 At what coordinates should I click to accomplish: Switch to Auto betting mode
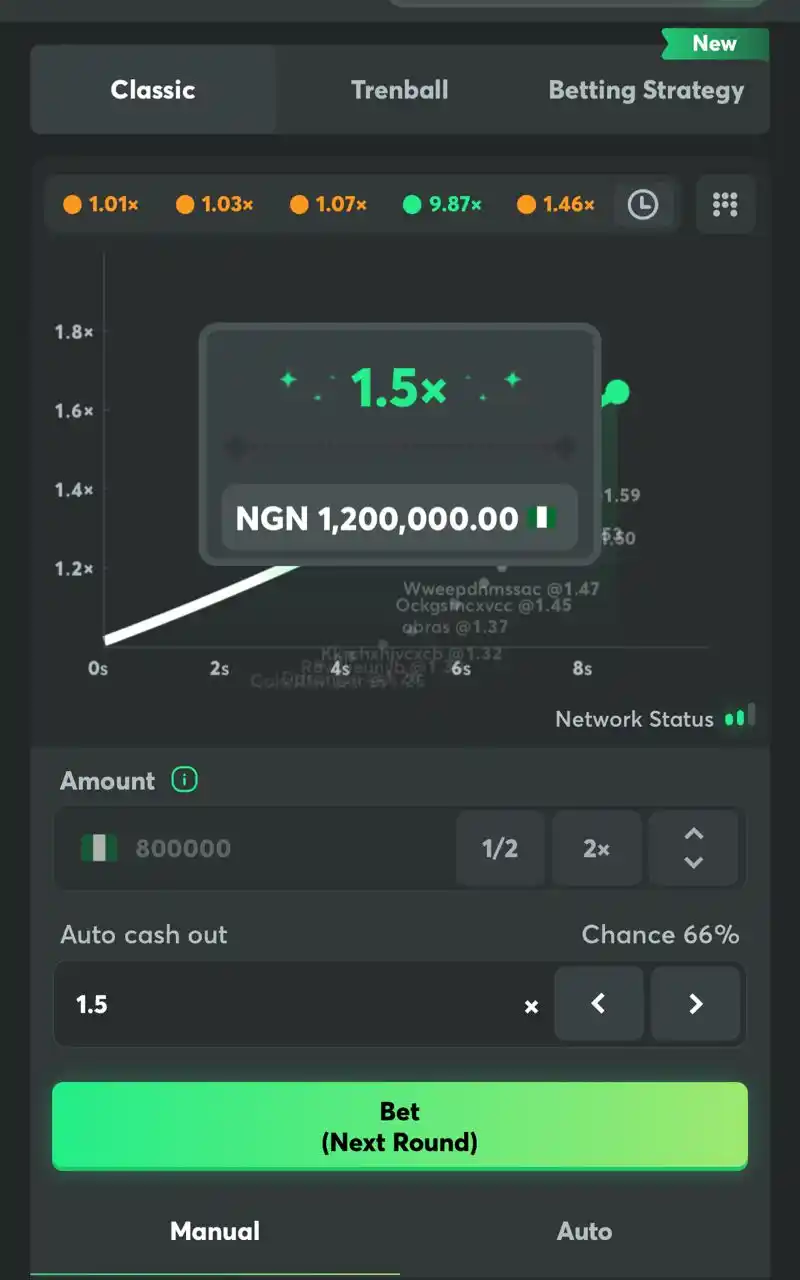click(x=584, y=1231)
